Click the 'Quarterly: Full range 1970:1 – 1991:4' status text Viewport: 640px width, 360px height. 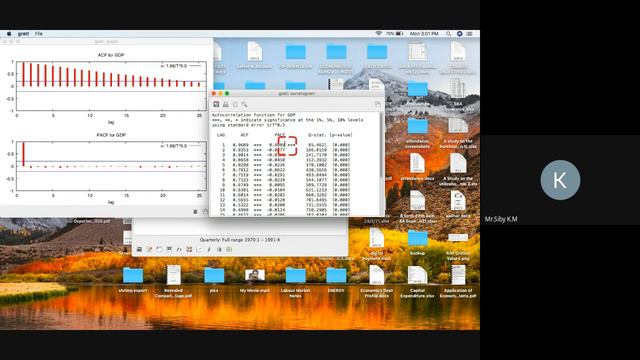[x=240, y=240]
